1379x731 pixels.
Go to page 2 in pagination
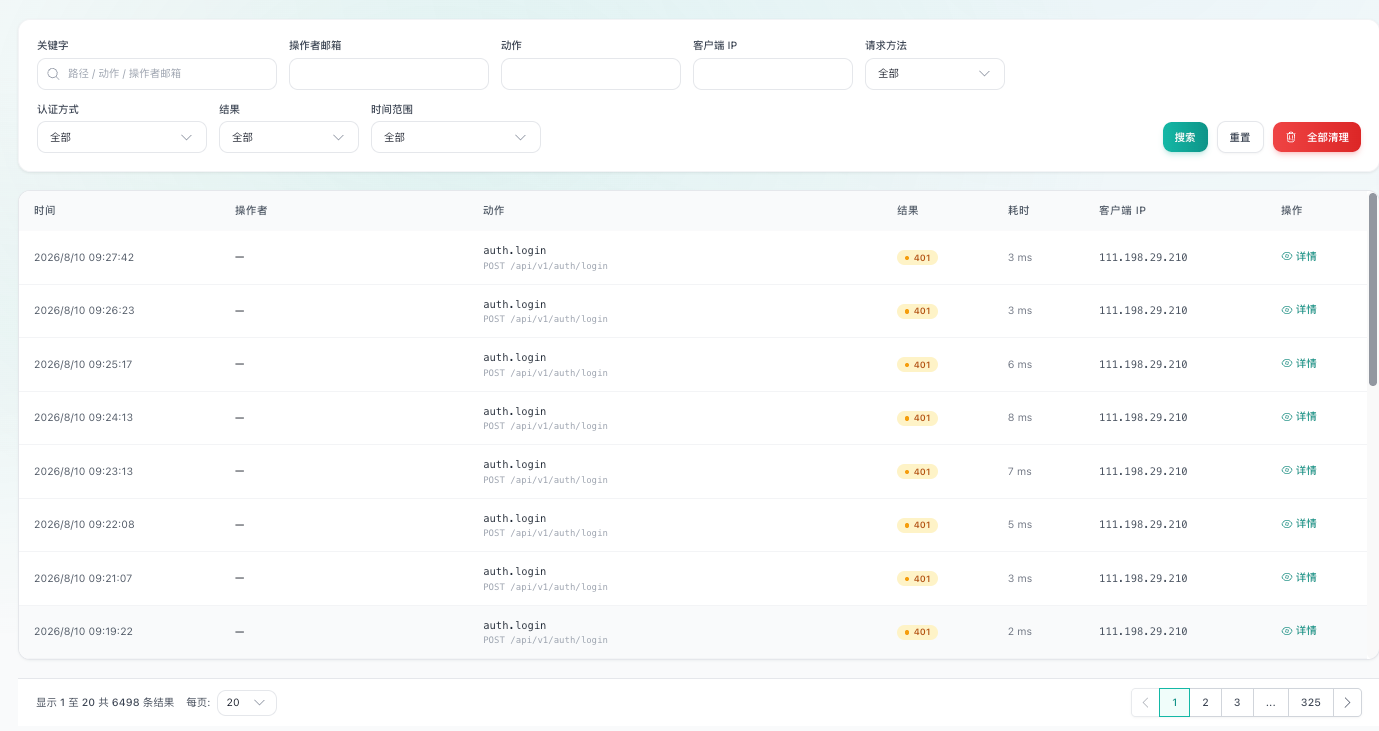pos(1205,703)
